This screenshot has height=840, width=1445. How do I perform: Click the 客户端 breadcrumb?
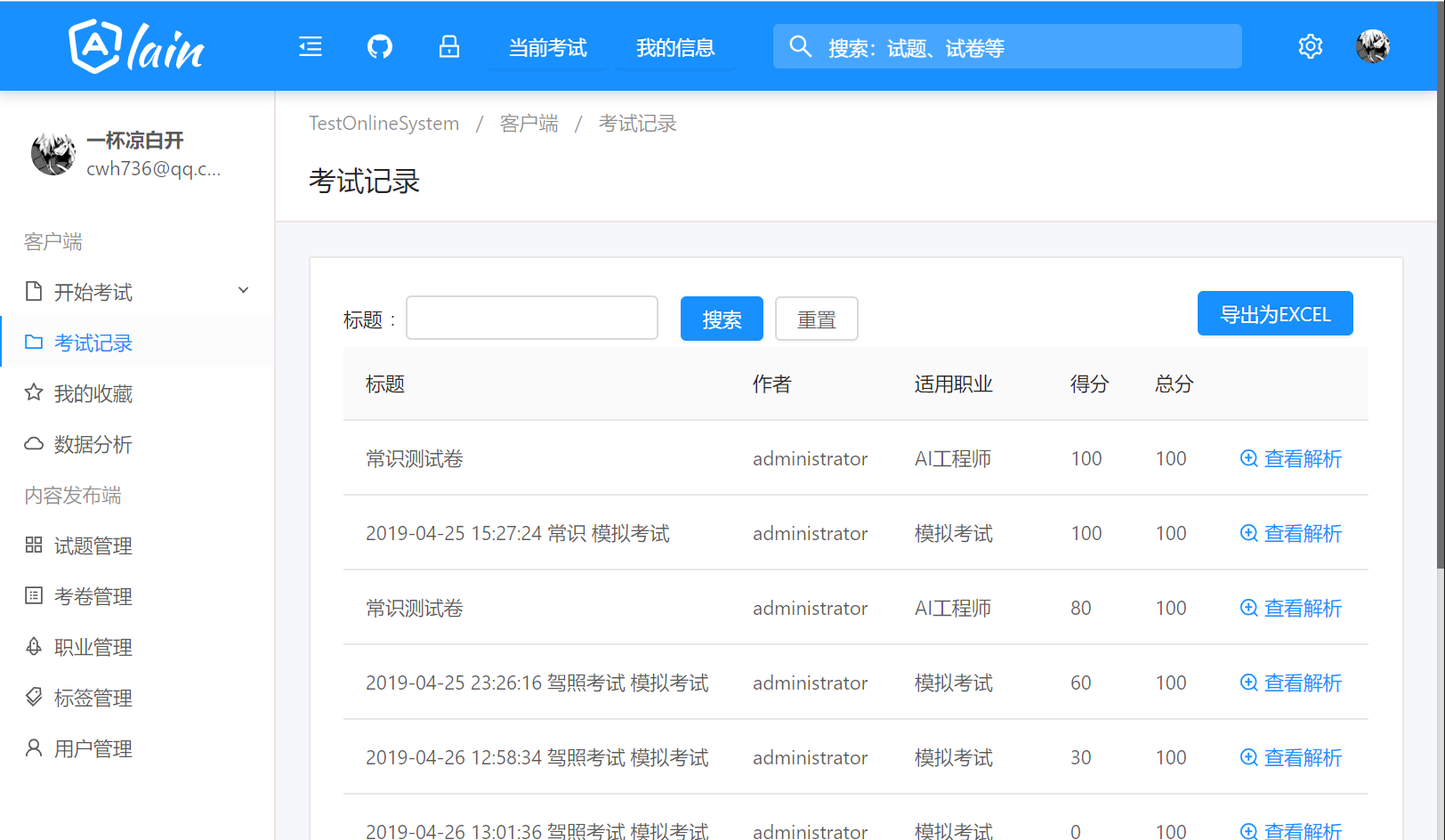(529, 124)
